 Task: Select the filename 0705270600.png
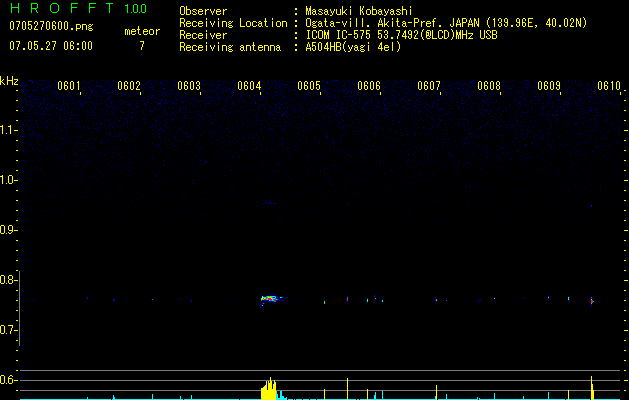pyautogui.click(x=51, y=26)
